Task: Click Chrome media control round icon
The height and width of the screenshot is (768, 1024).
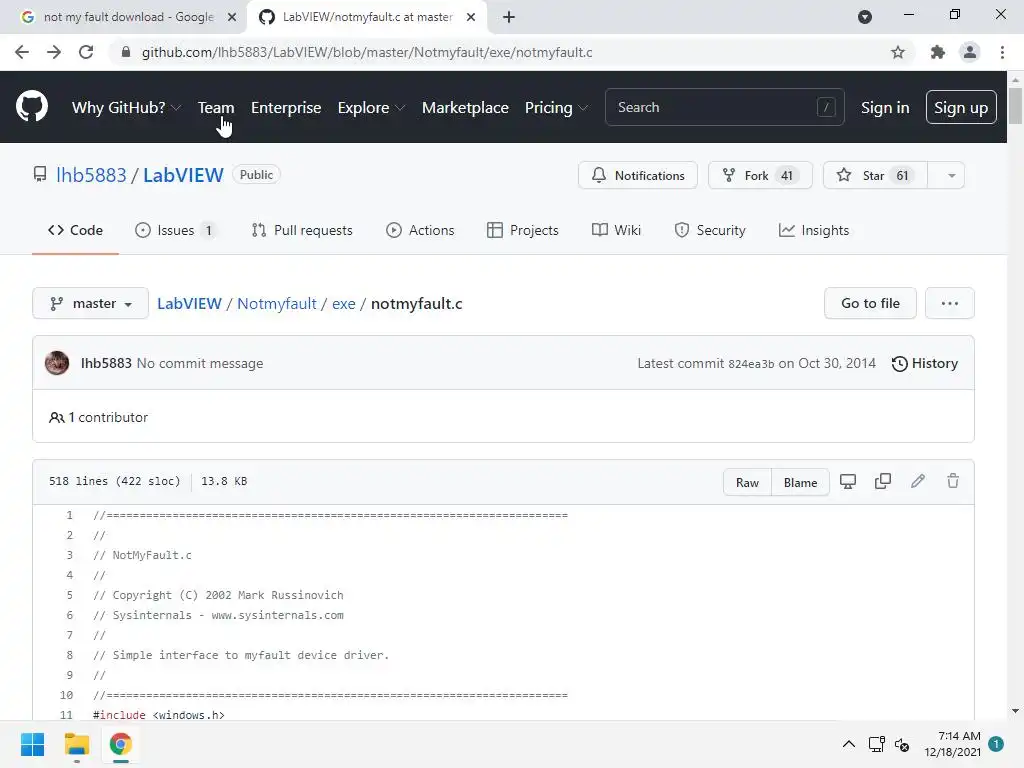Action: point(865,17)
